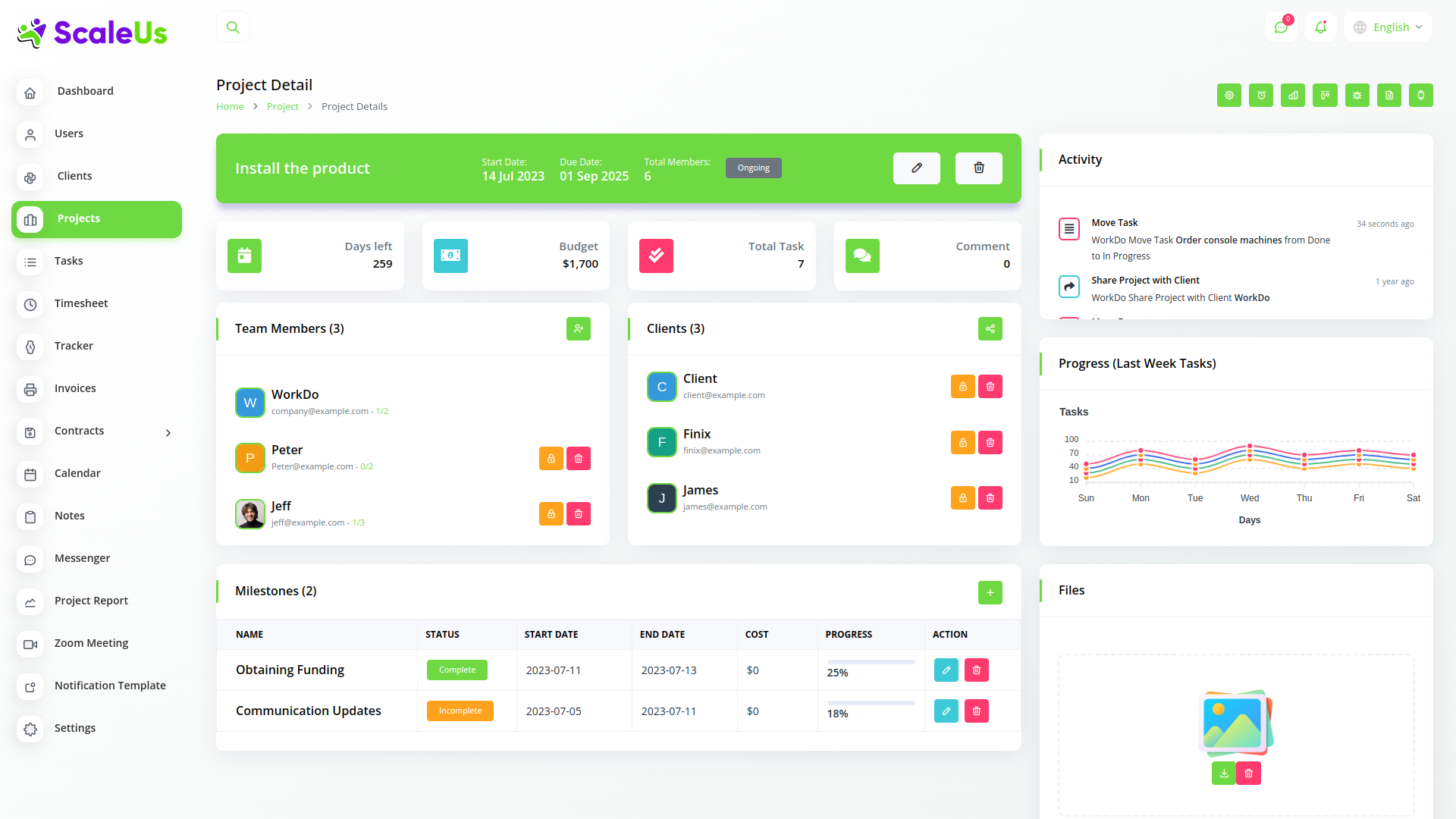Click the alarm clock toolbar icon
The width and height of the screenshot is (1456, 819).
pos(1261,96)
